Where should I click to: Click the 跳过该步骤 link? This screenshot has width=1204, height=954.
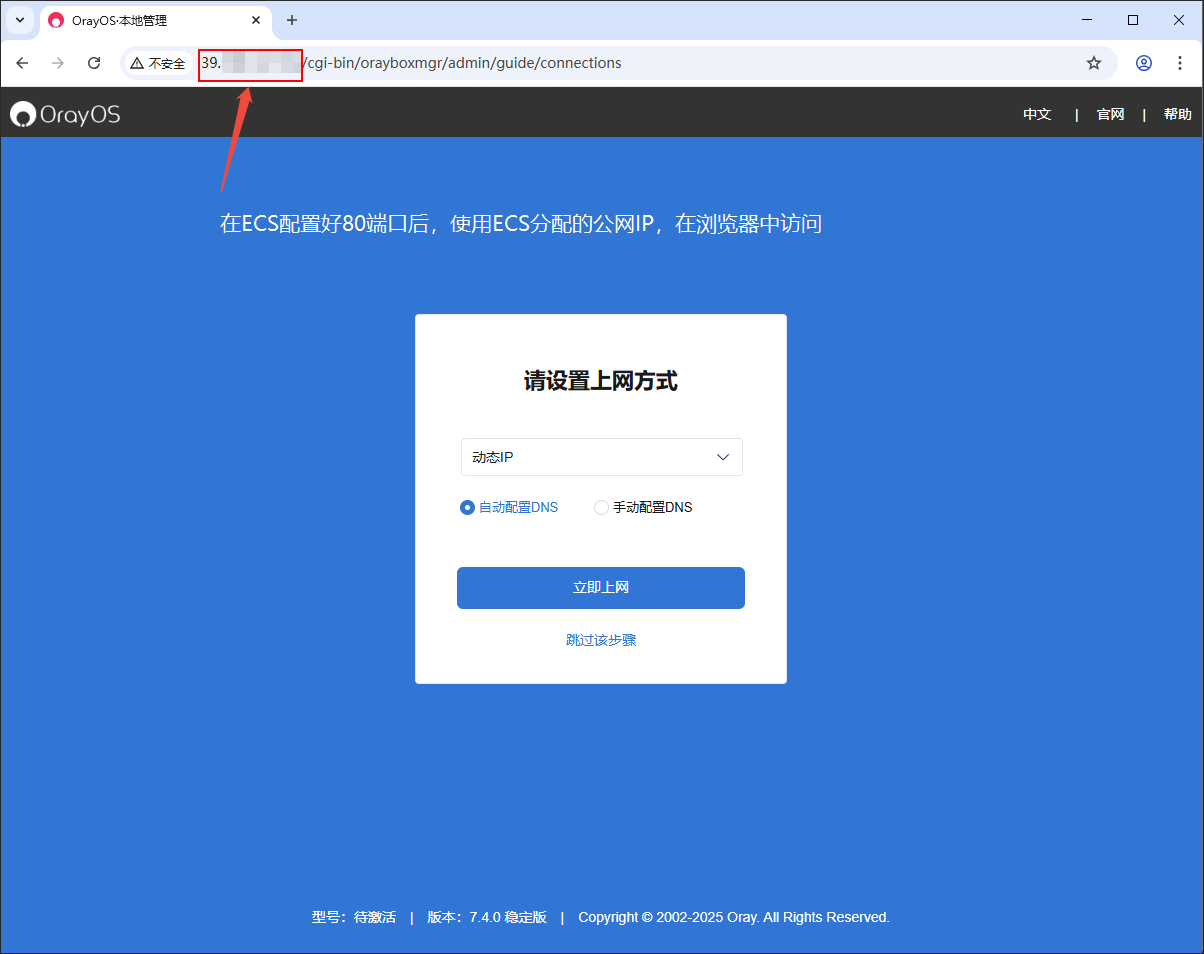(601, 640)
